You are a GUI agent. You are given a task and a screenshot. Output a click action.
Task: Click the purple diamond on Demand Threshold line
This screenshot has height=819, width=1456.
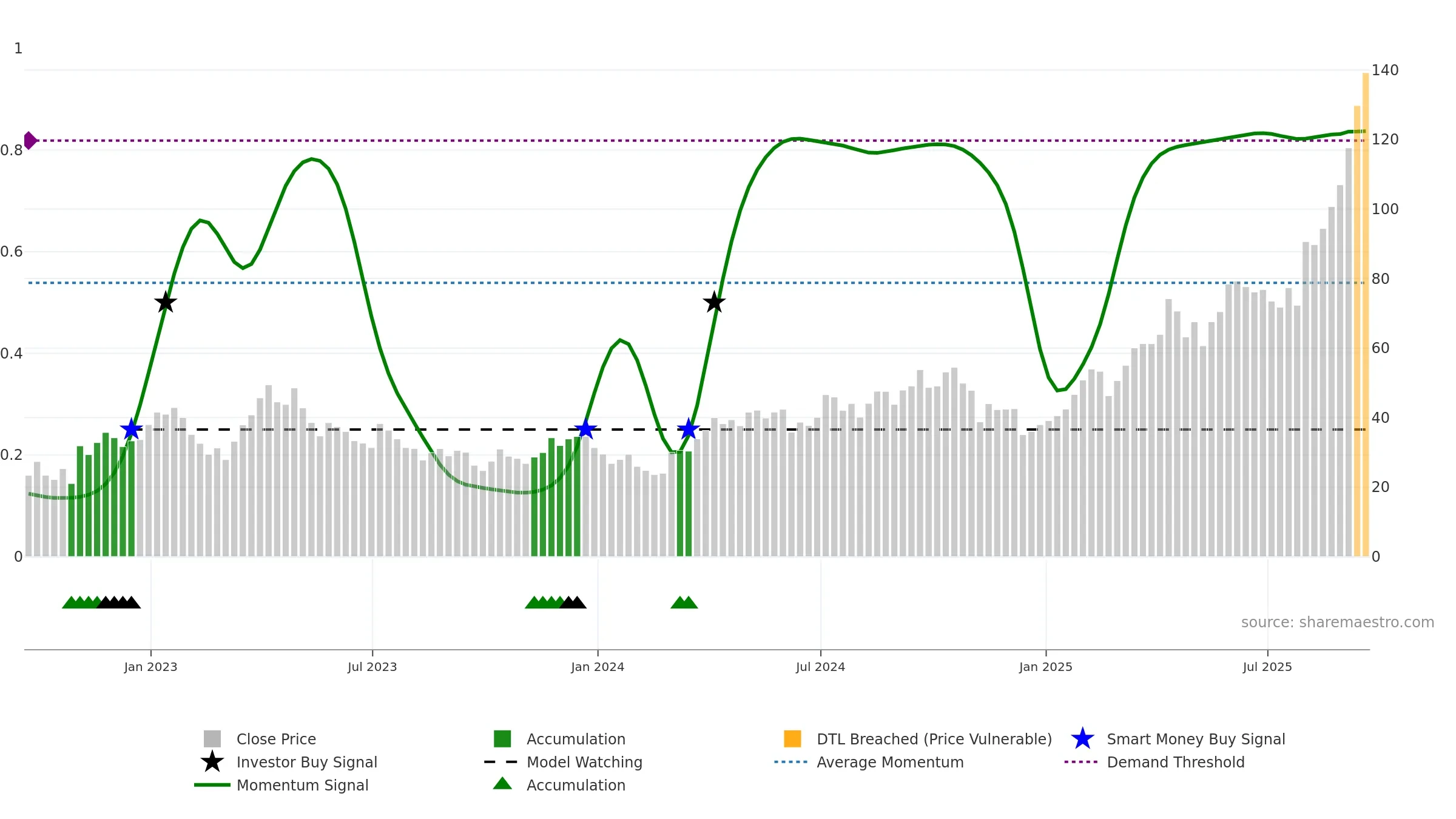(x=30, y=140)
